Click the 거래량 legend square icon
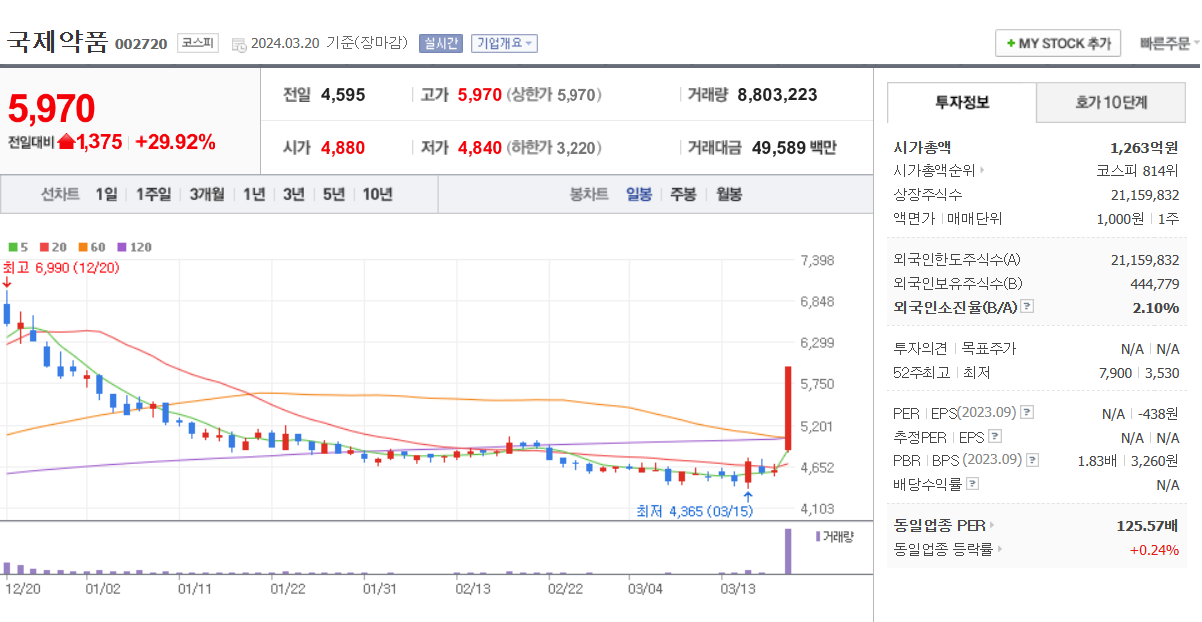 click(x=817, y=537)
